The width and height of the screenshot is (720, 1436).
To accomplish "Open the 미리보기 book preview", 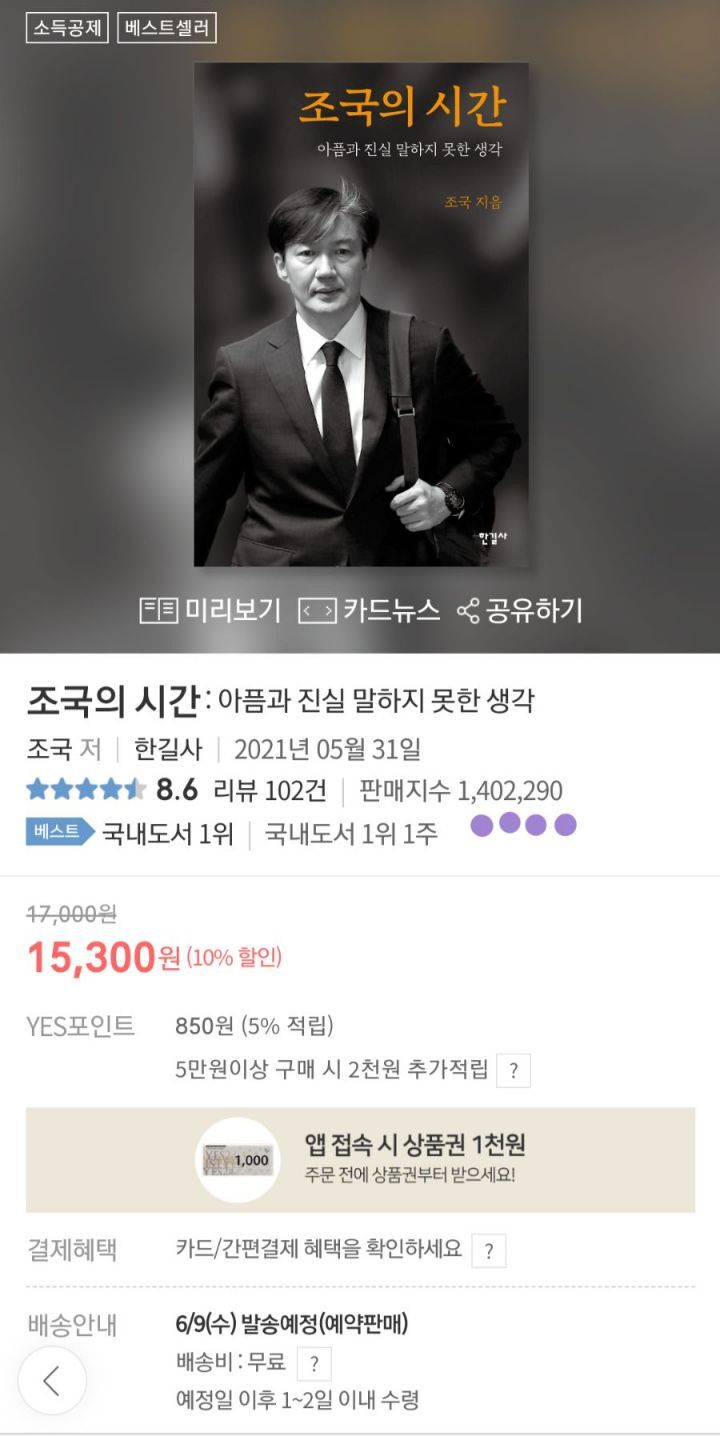I will tap(210, 610).
